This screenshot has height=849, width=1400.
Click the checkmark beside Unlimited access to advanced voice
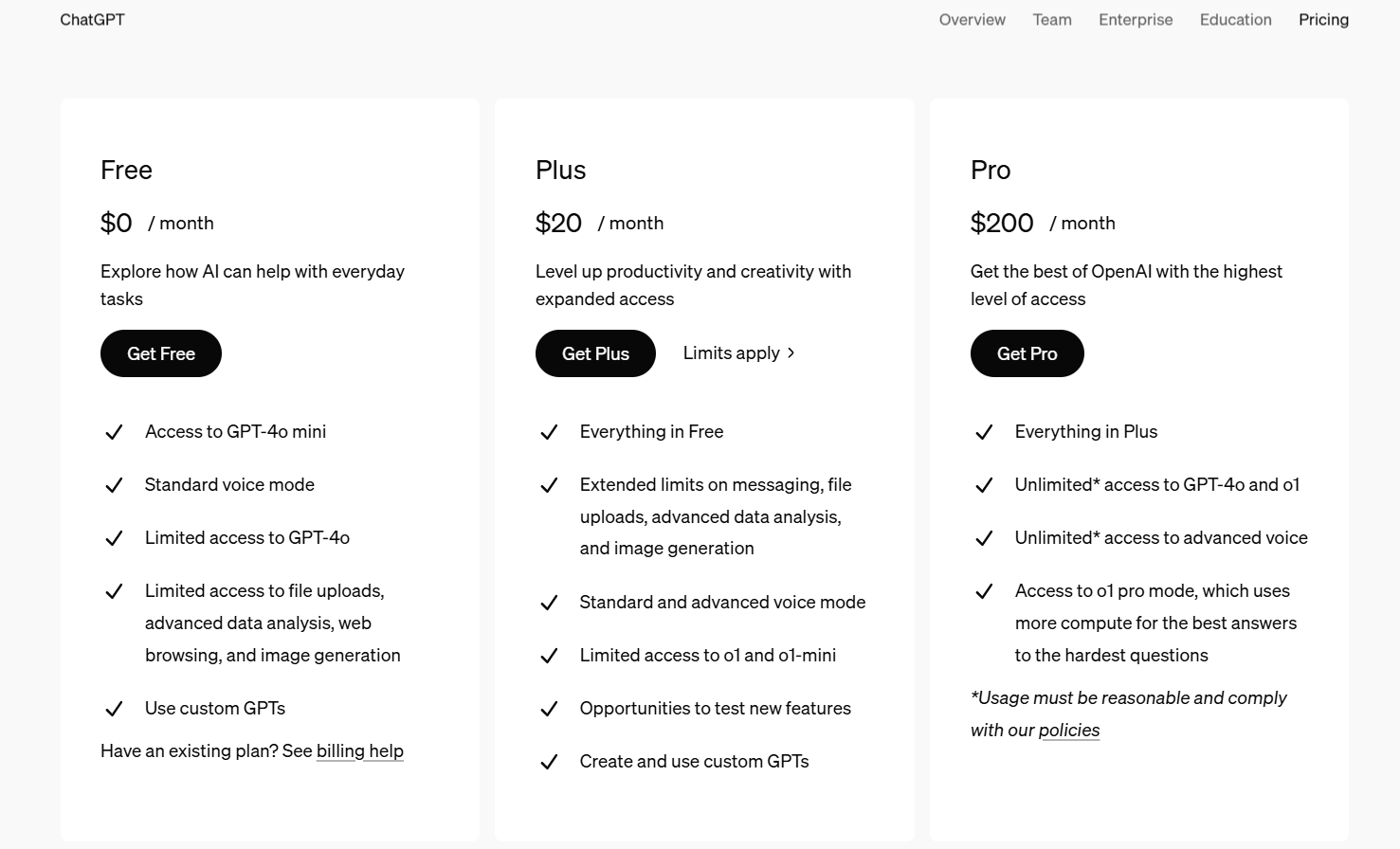(984, 538)
